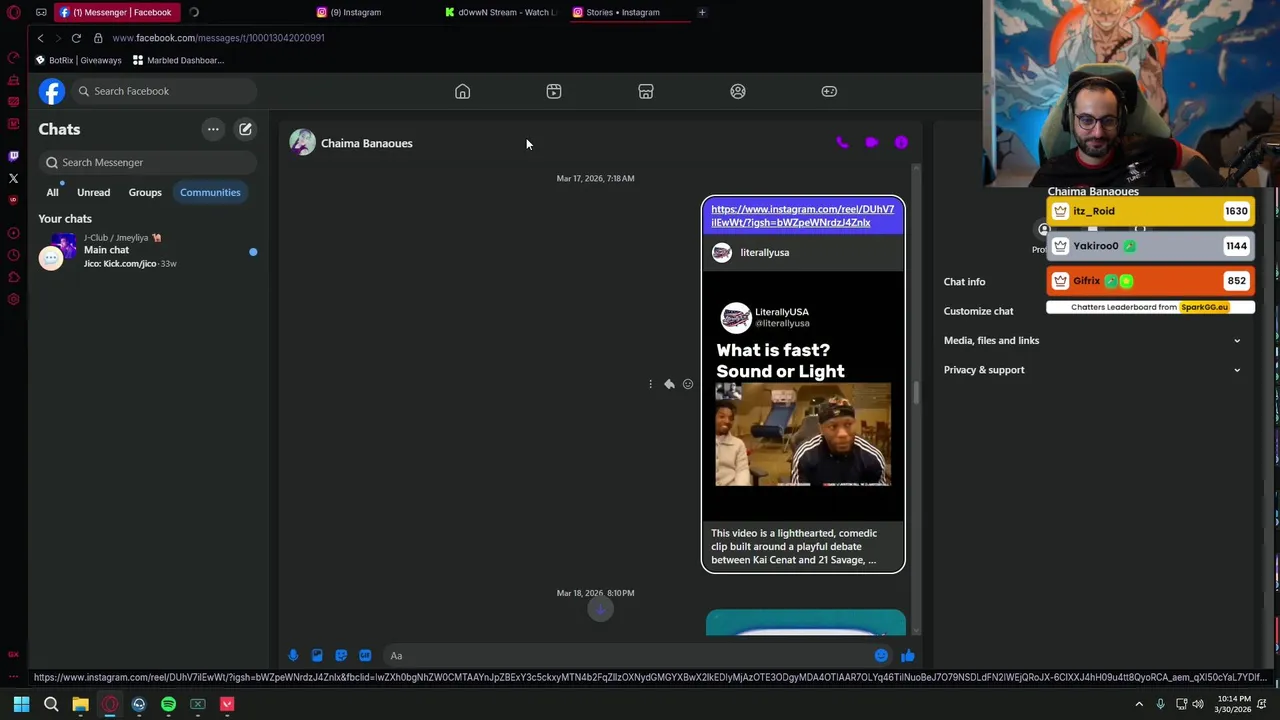The width and height of the screenshot is (1280, 720).
Task: Record a voice clip with microphone icon
Action: (293, 656)
